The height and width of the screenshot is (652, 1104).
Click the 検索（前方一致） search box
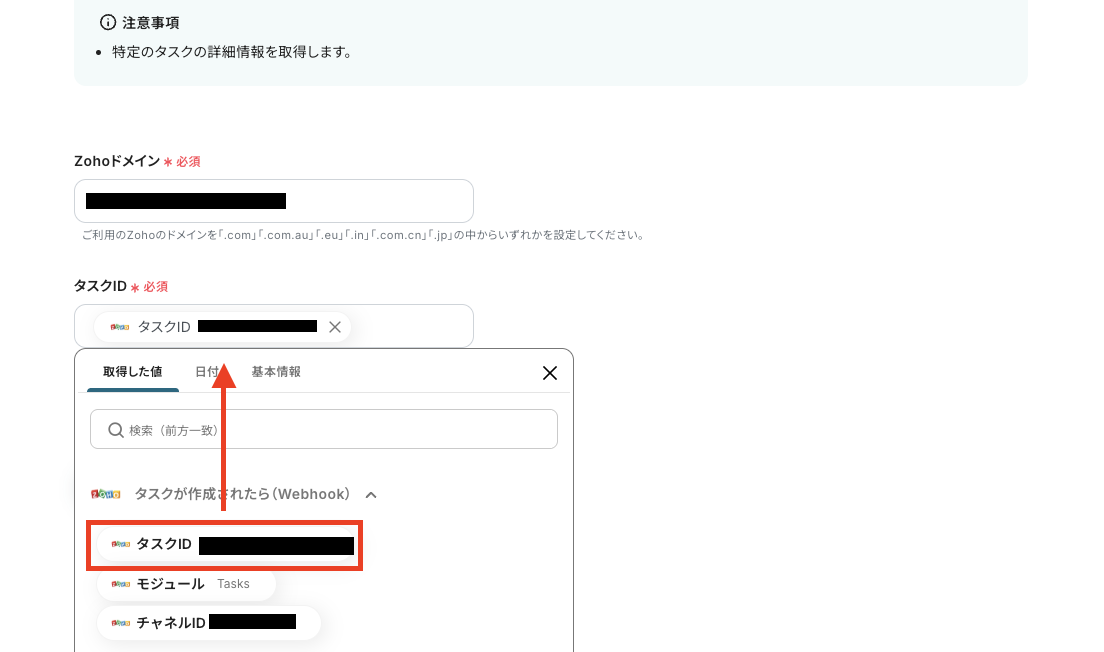(324, 430)
